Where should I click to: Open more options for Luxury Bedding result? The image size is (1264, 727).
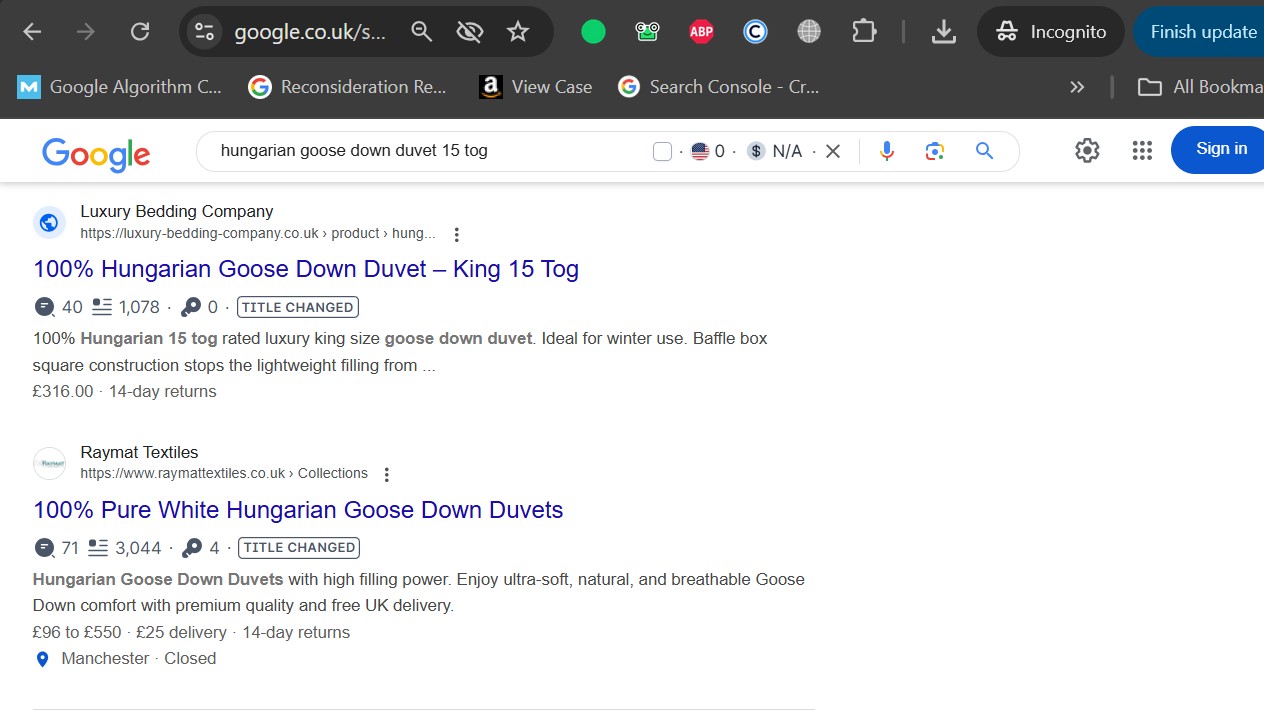click(x=457, y=235)
